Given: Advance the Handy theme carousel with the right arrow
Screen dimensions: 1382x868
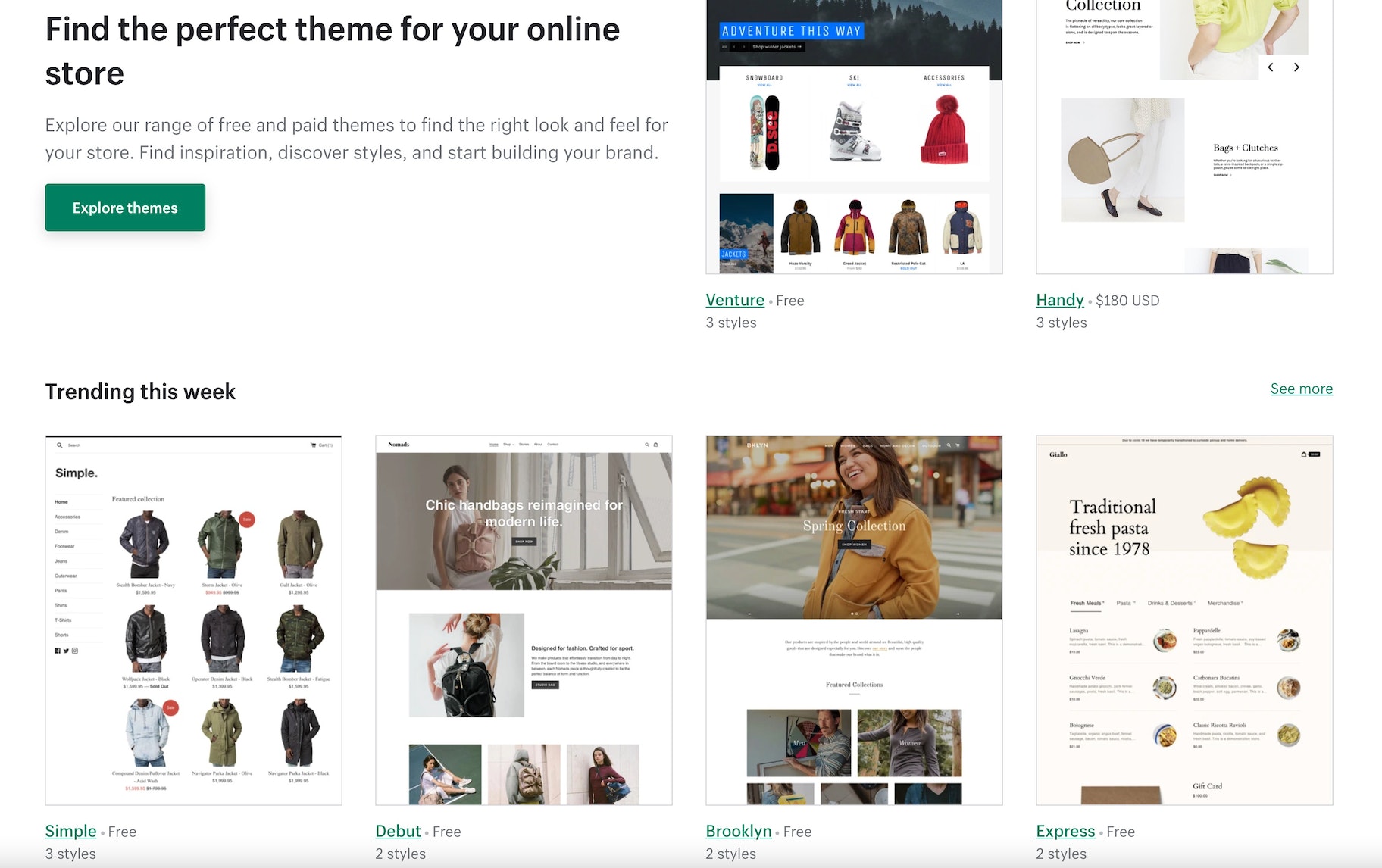Looking at the screenshot, I should coord(1297,67).
